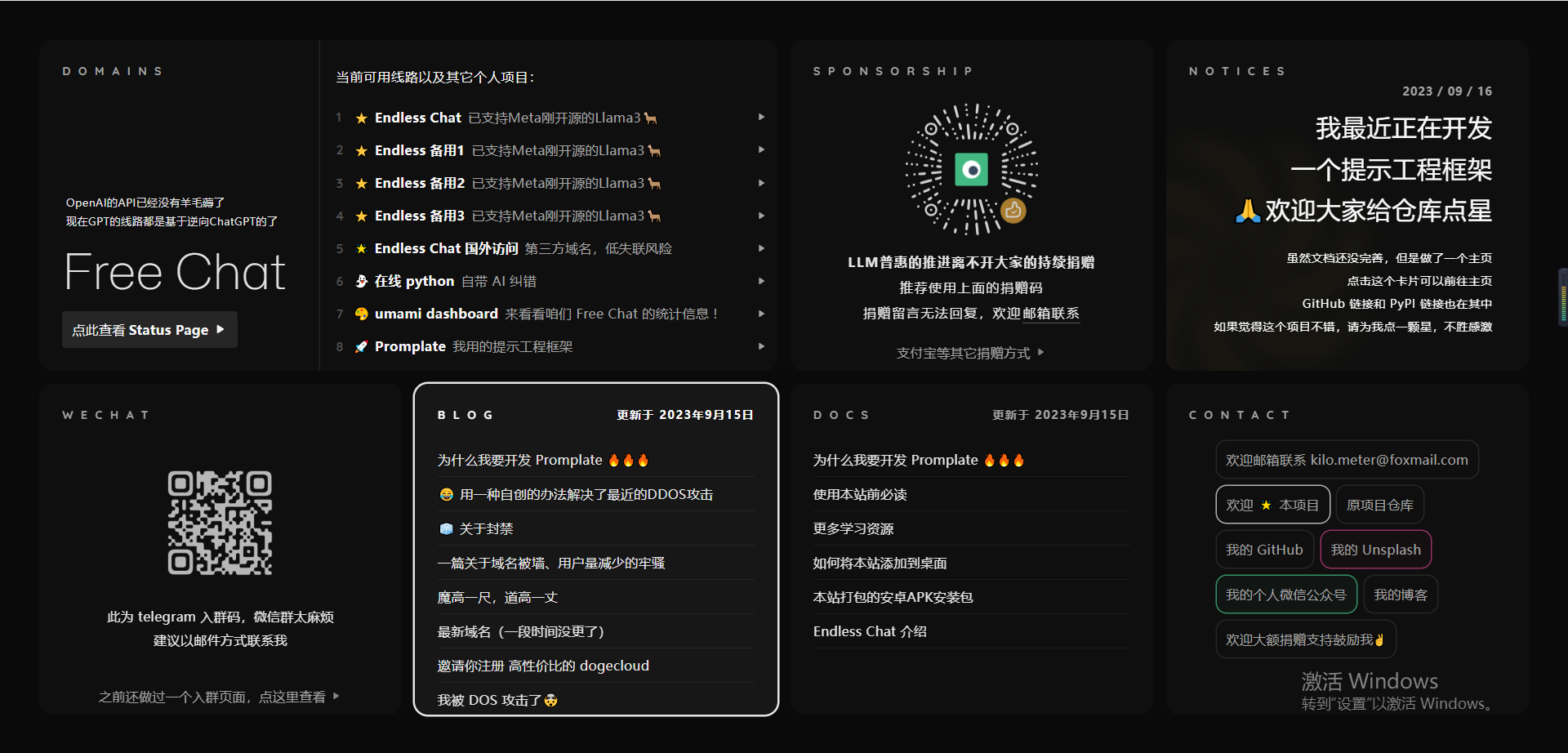Open docs entry 使用本站前必读
The image size is (1568, 753).
point(860,494)
